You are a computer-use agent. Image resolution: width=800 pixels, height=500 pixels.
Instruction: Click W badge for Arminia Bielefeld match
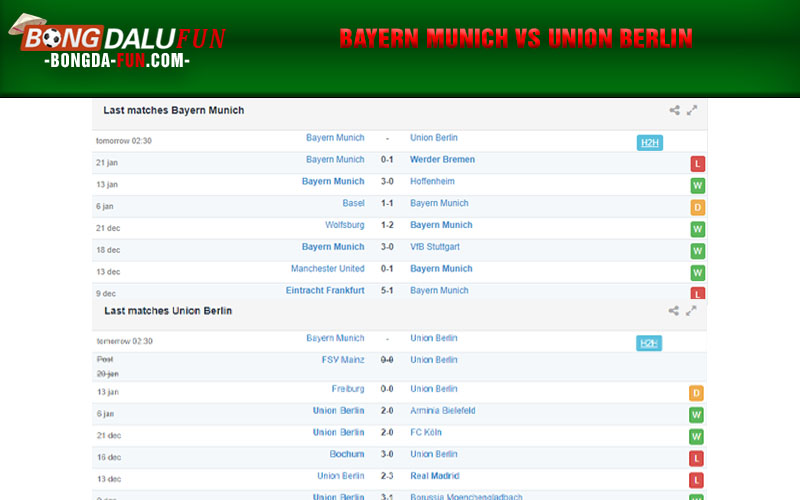pos(696,415)
